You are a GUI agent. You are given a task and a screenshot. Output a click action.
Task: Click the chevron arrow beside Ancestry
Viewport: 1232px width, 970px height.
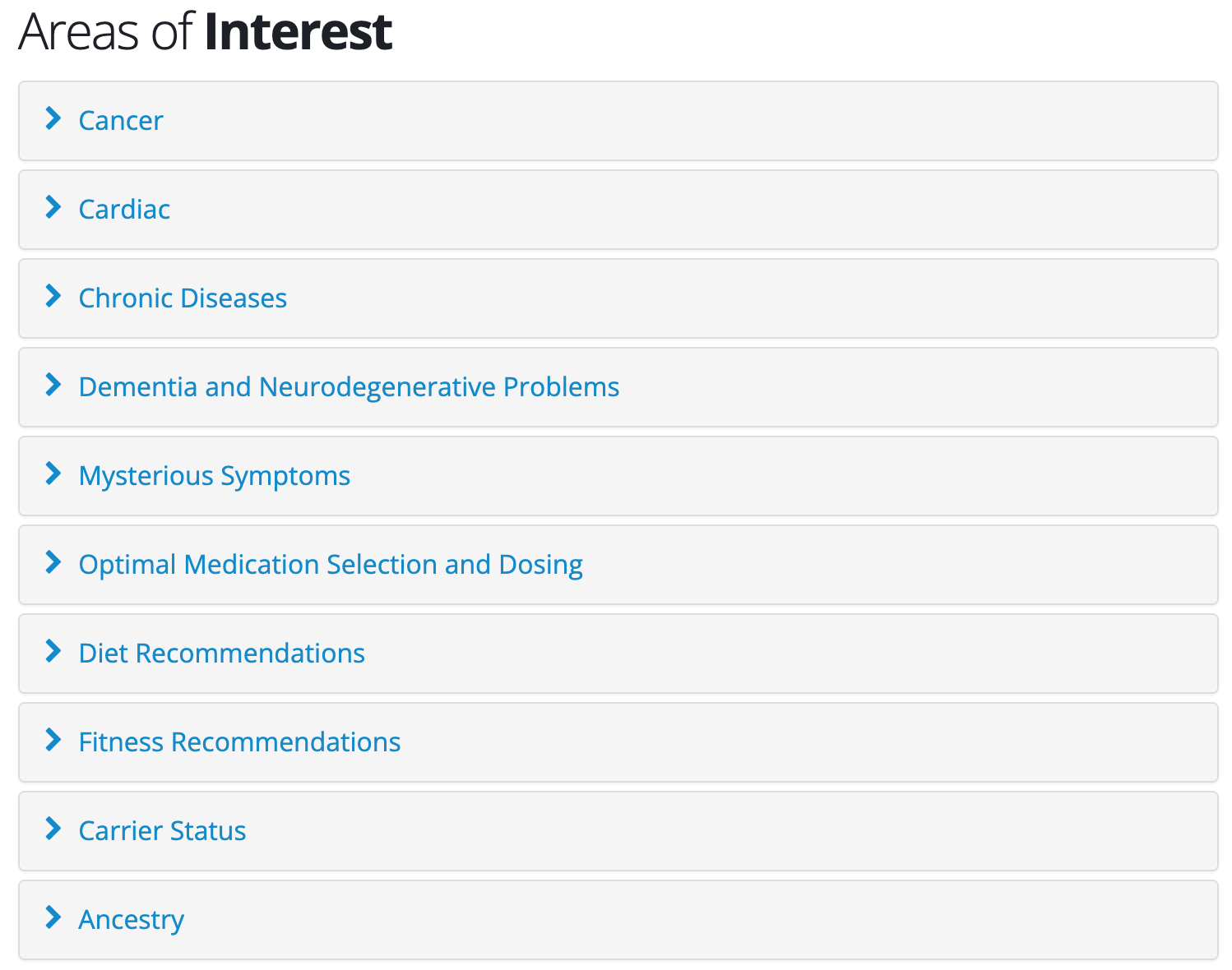(x=53, y=917)
